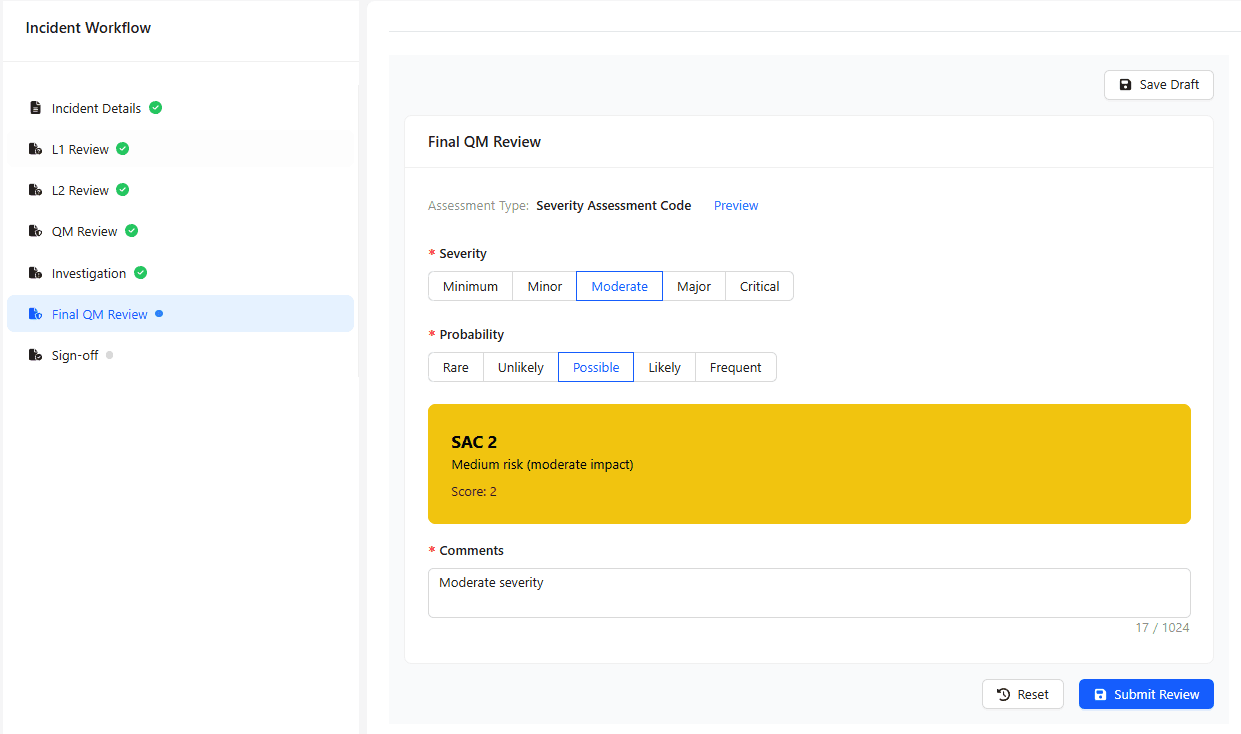Choose Likely probability option
This screenshot has width=1241, height=734.
pos(664,367)
